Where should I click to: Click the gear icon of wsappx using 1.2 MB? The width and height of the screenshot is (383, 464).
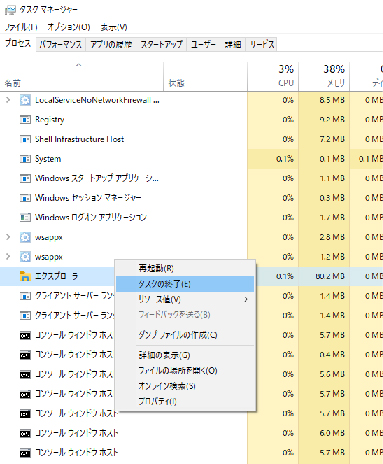(25, 257)
